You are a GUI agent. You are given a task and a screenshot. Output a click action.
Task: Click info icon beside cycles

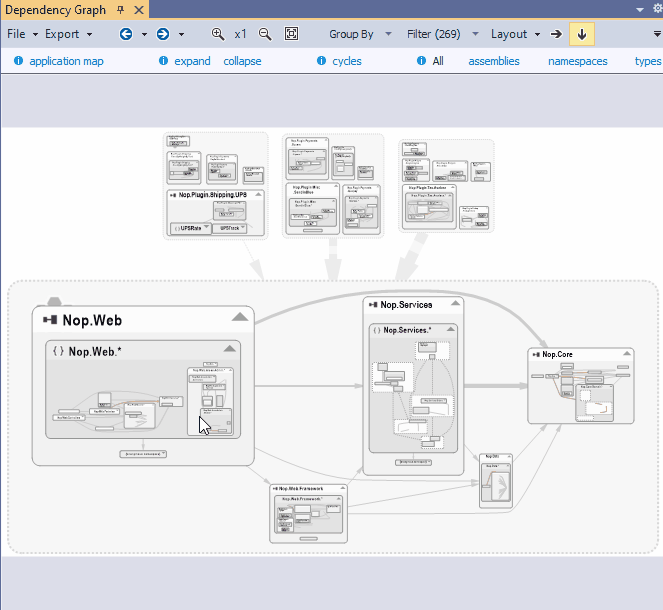(321, 61)
